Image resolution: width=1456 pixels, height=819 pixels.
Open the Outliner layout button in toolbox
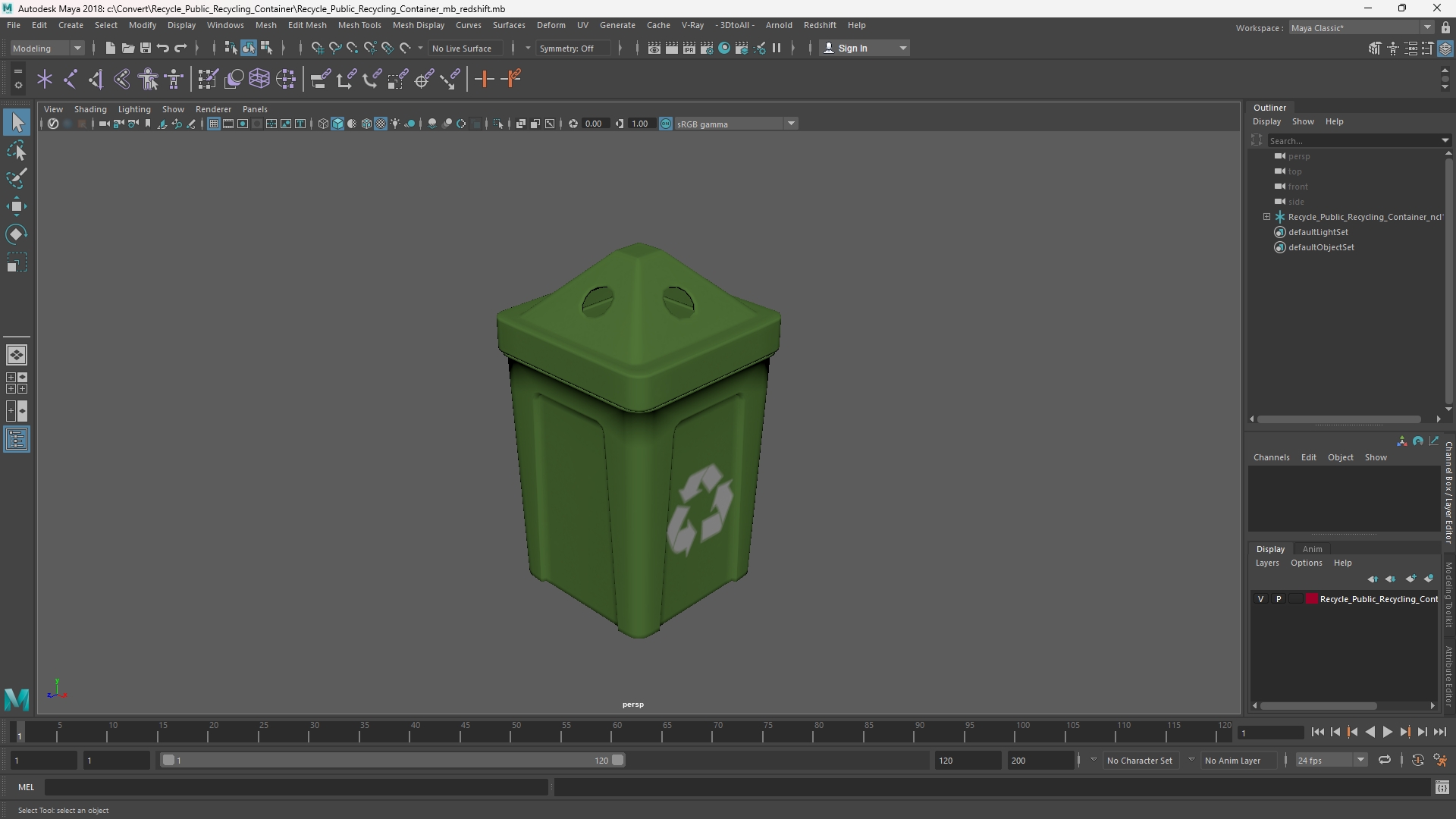tap(17, 440)
